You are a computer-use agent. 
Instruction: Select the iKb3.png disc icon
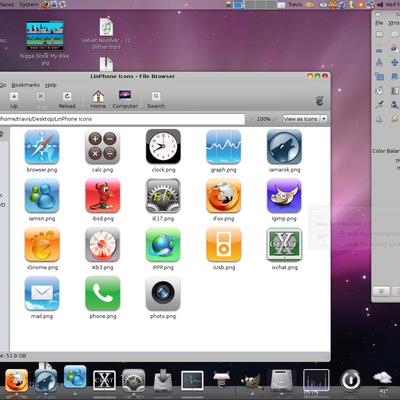coord(103,245)
